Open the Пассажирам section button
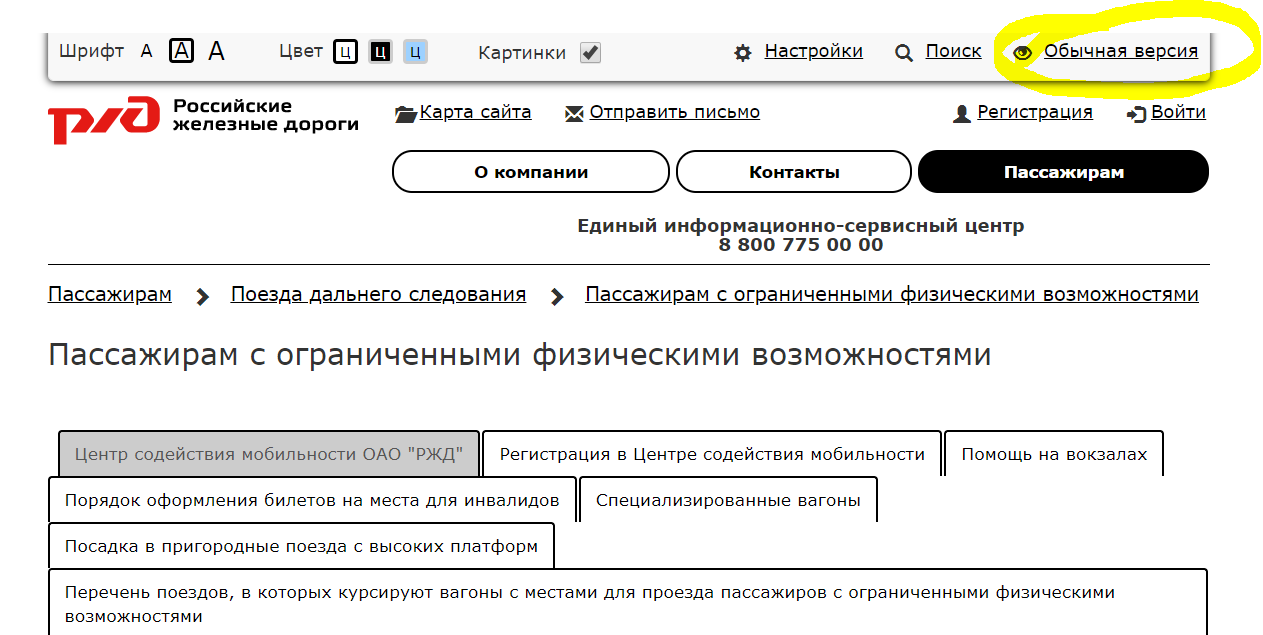The image size is (1263, 635). (1064, 172)
